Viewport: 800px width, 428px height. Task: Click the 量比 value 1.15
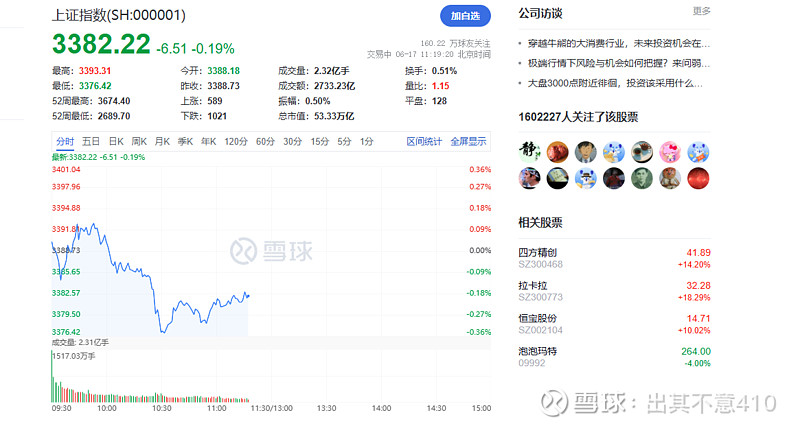point(440,86)
